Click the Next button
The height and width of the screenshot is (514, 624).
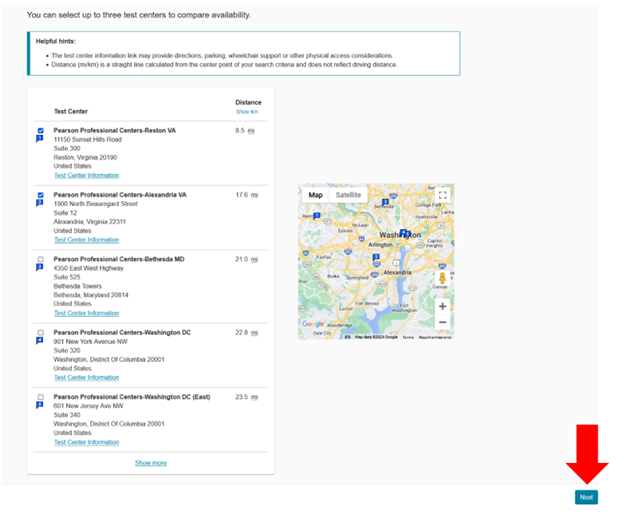[586, 497]
